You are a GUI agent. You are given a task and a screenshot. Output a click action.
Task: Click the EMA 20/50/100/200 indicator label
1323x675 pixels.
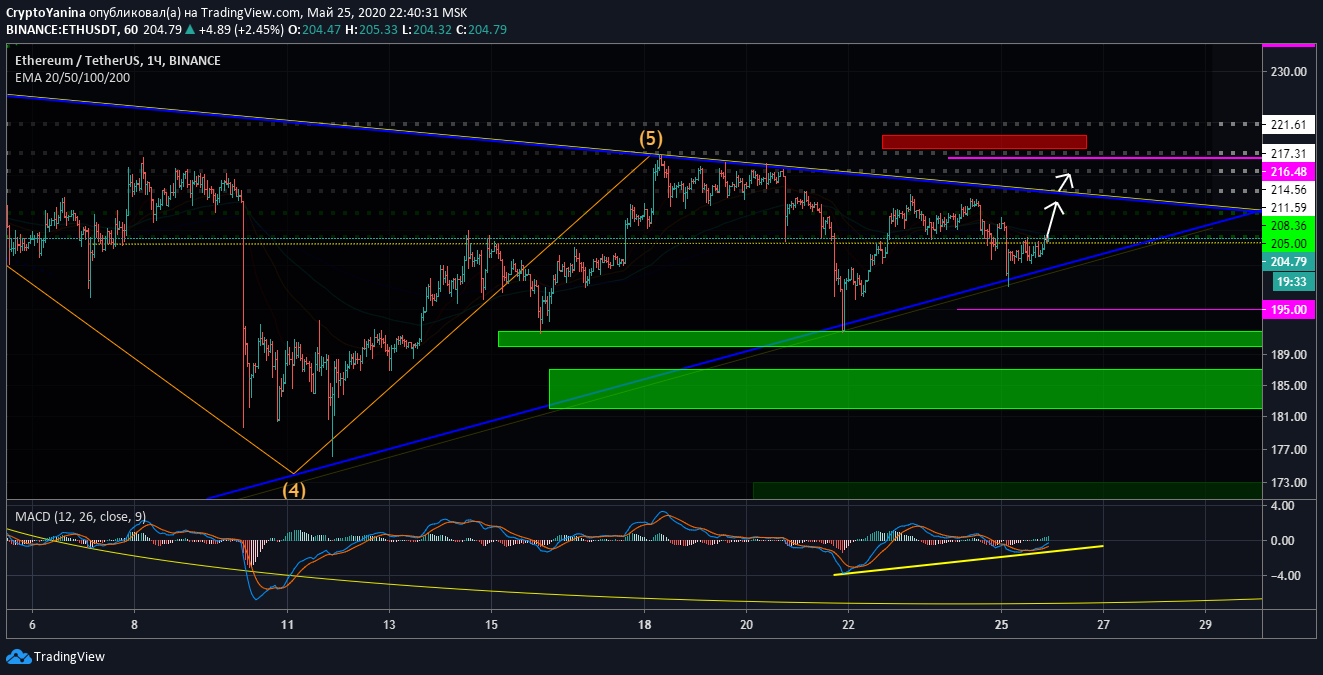[x=72, y=77]
